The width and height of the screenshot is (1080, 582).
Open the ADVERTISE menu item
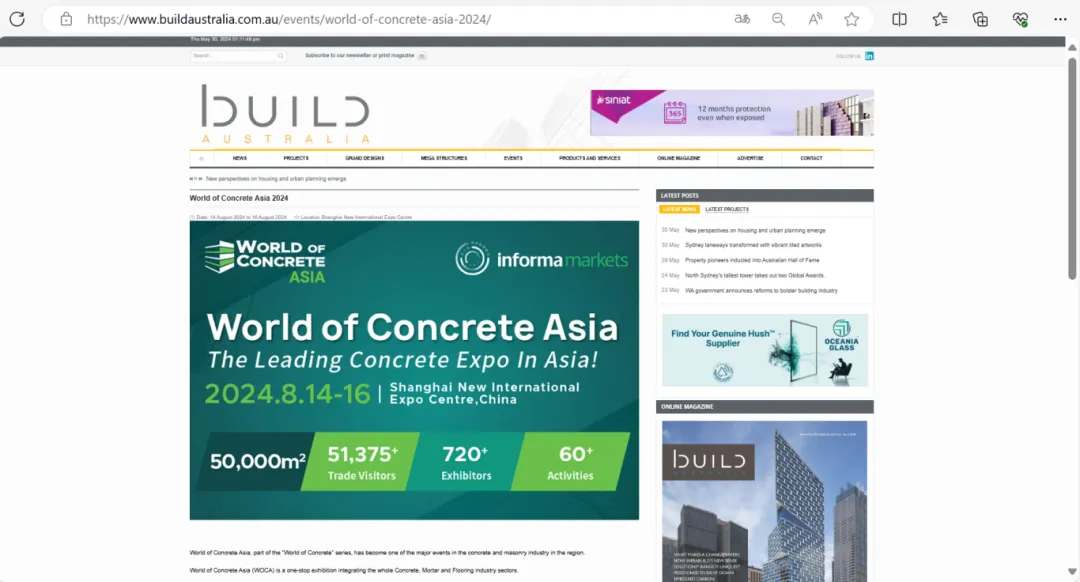(750, 158)
